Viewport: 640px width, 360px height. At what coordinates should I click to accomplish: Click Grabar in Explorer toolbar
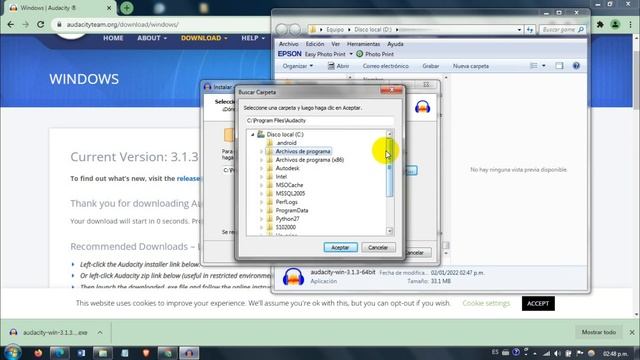click(431, 66)
